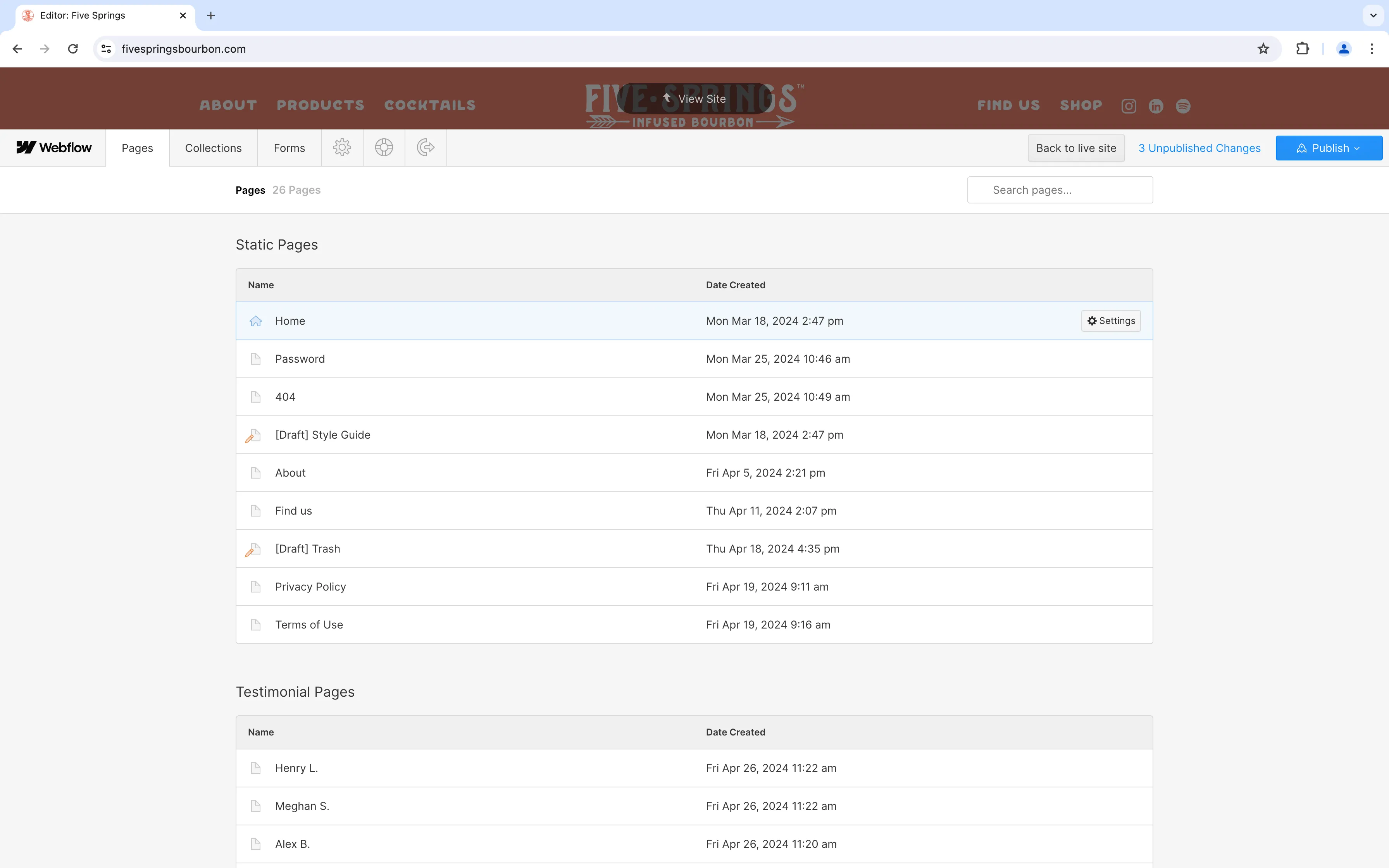Open the Spotify social icon
The height and width of the screenshot is (868, 1389).
(x=1183, y=106)
